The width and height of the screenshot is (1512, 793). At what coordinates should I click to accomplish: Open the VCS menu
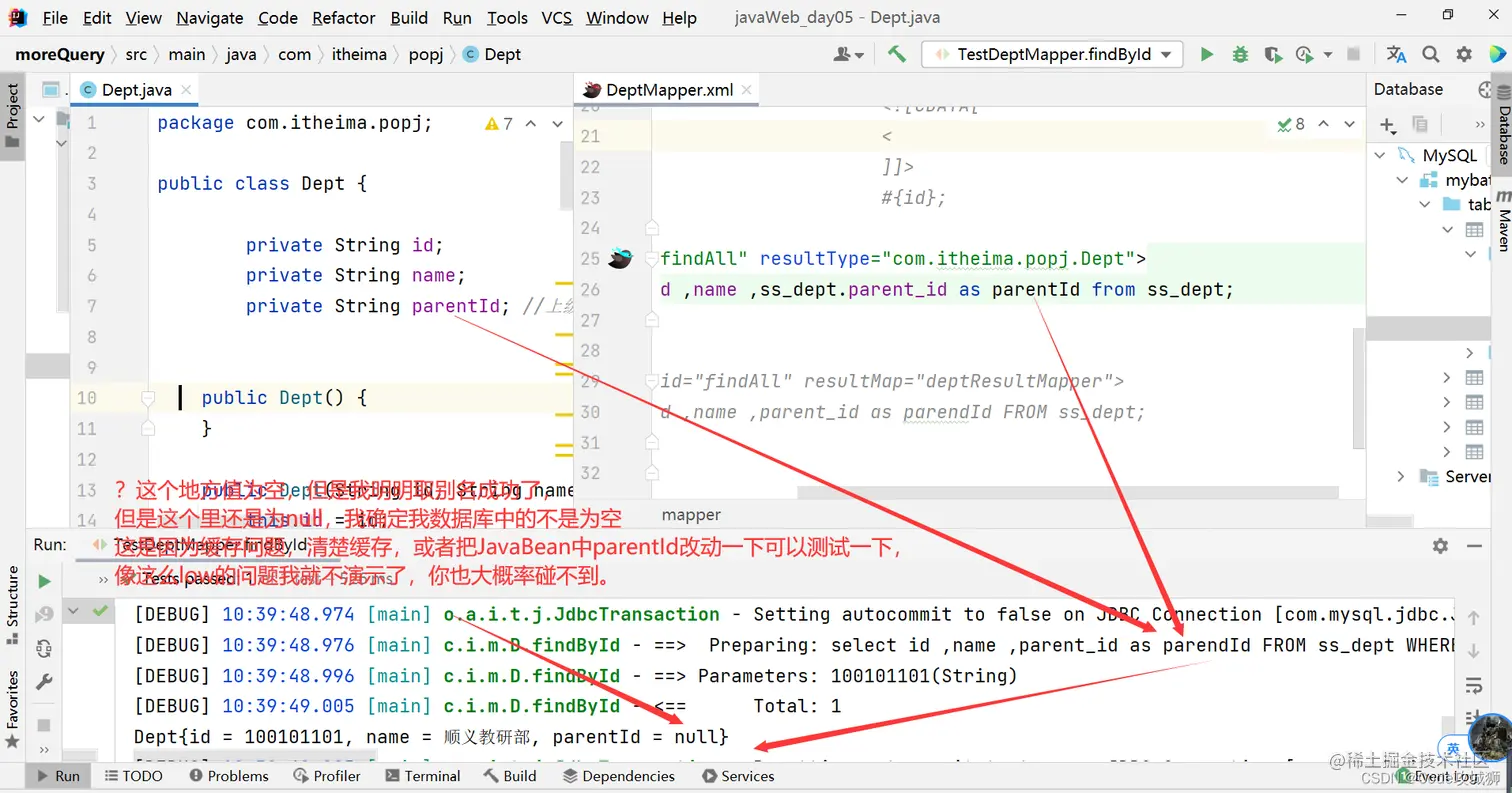click(557, 17)
